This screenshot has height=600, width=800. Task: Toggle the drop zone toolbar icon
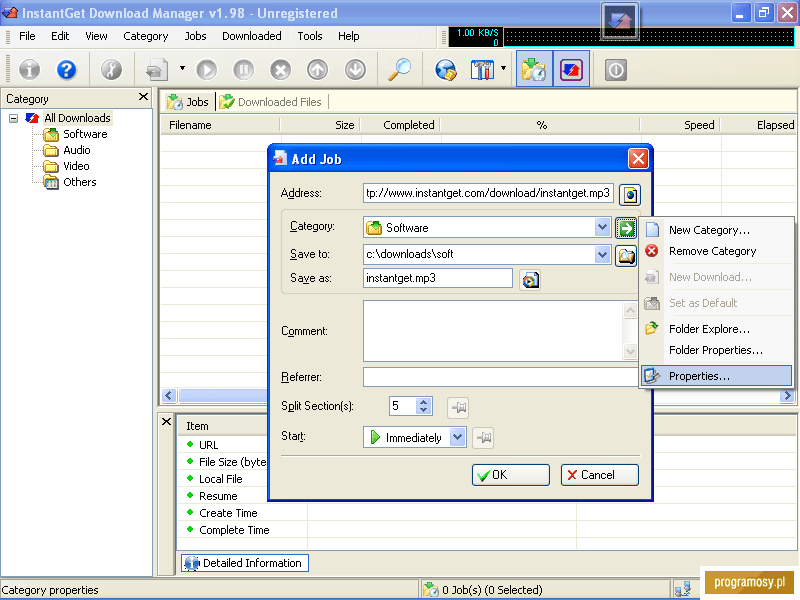(571, 69)
